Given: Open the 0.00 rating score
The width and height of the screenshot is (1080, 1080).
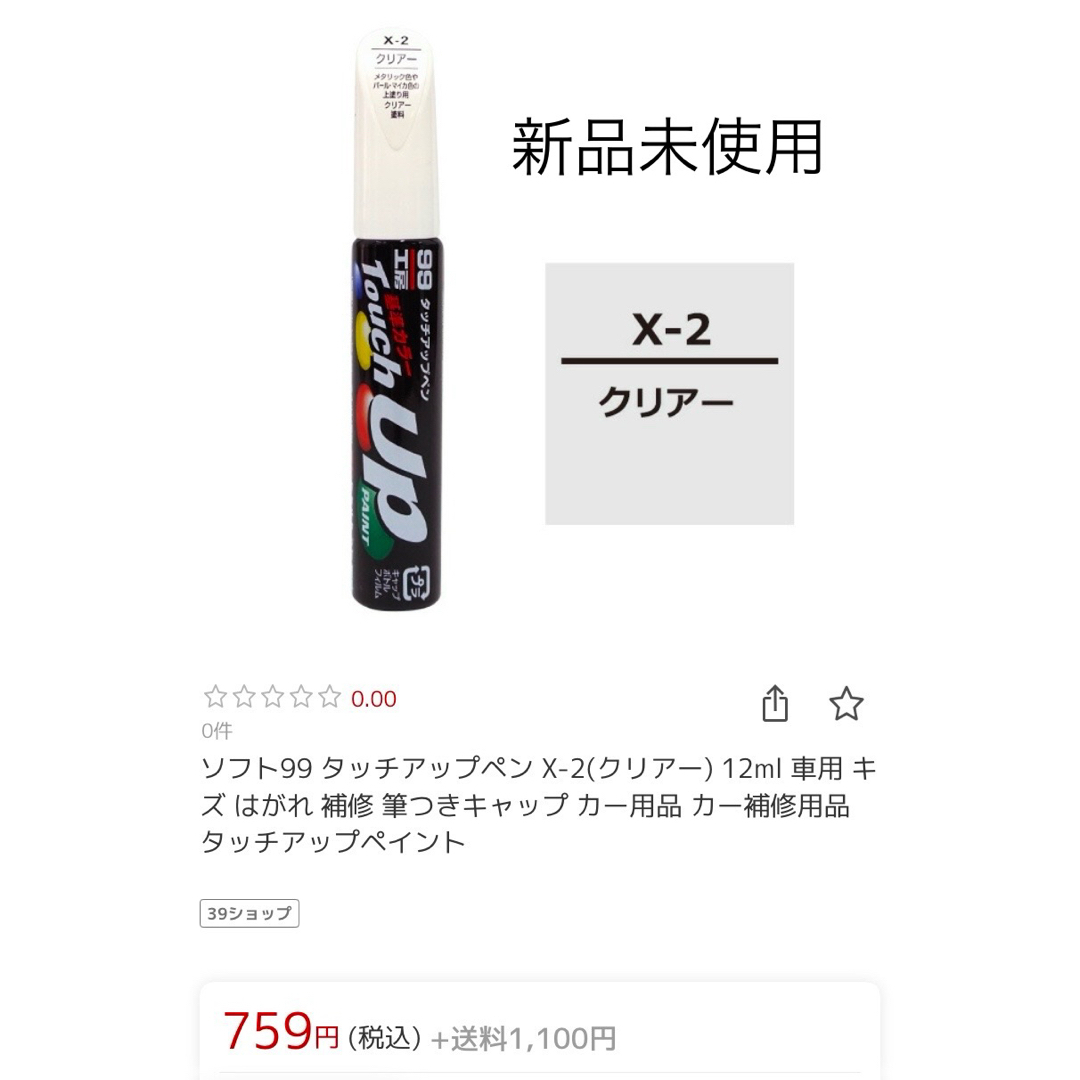Looking at the screenshot, I should [x=374, y=699].
